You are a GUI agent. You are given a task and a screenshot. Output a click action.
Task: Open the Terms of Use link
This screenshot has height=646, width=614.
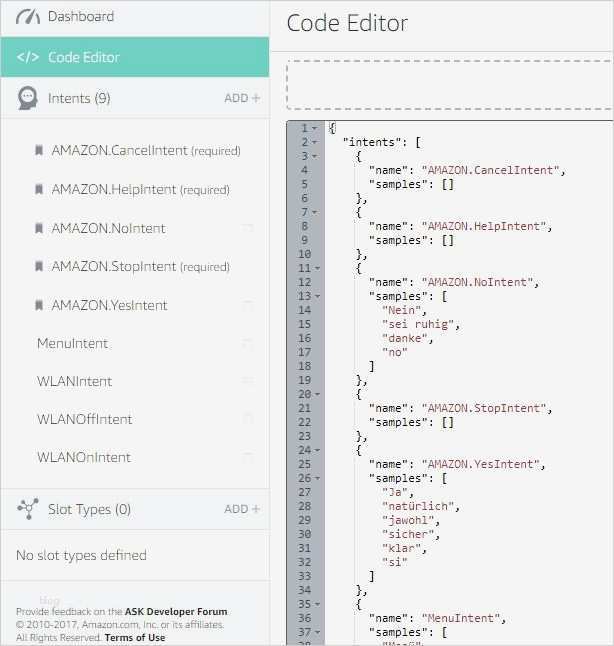click(x=135, y=637)
